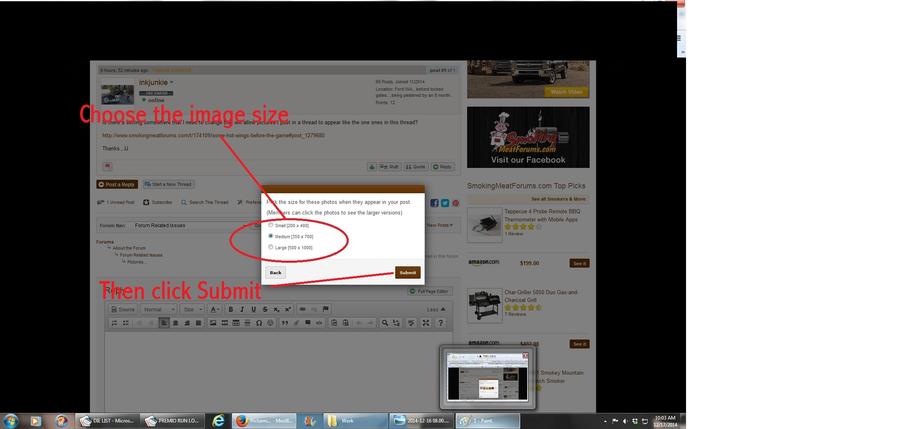The width and height of the screenshot is (900, 429).
Task: Launch Internet Explorer from taskbar
Action: point(219,421)
